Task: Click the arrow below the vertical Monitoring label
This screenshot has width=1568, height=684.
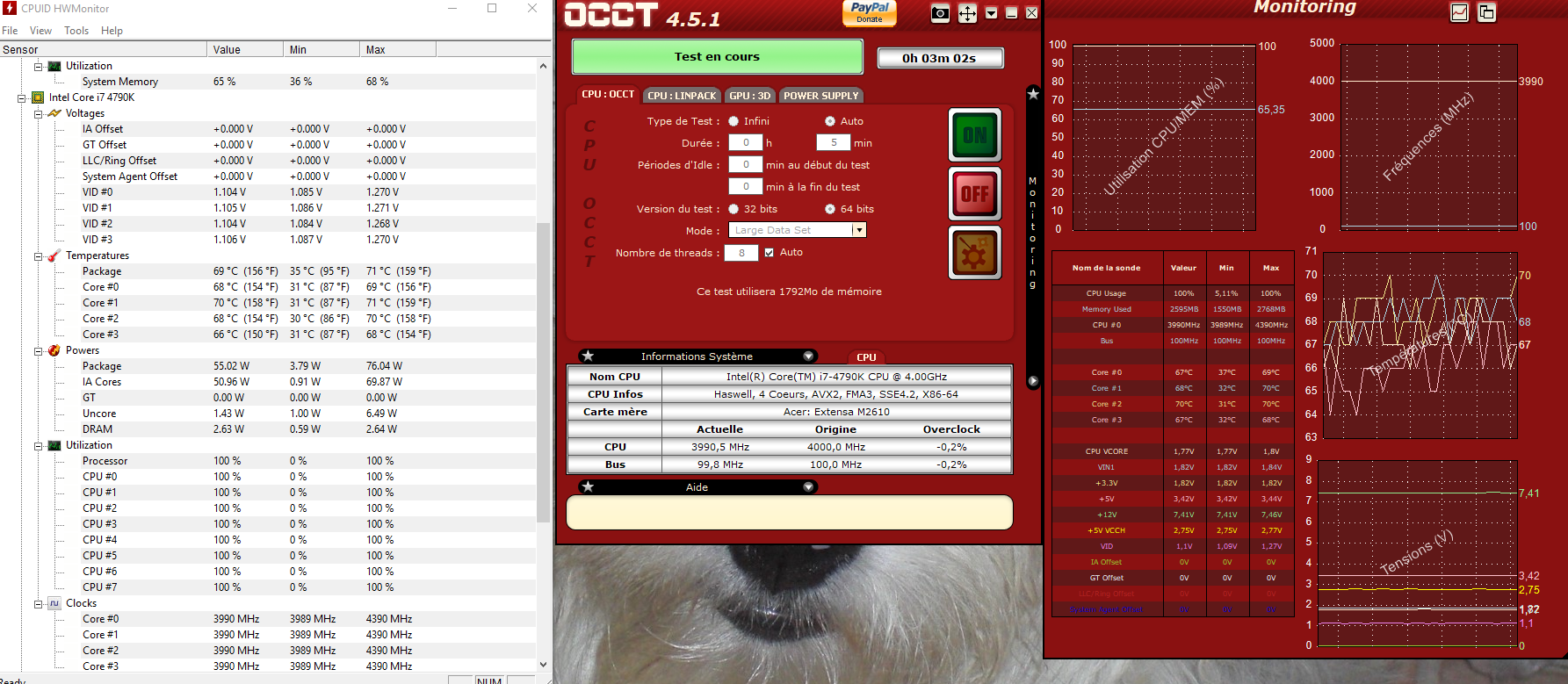Action: [x=1033, y=381]
